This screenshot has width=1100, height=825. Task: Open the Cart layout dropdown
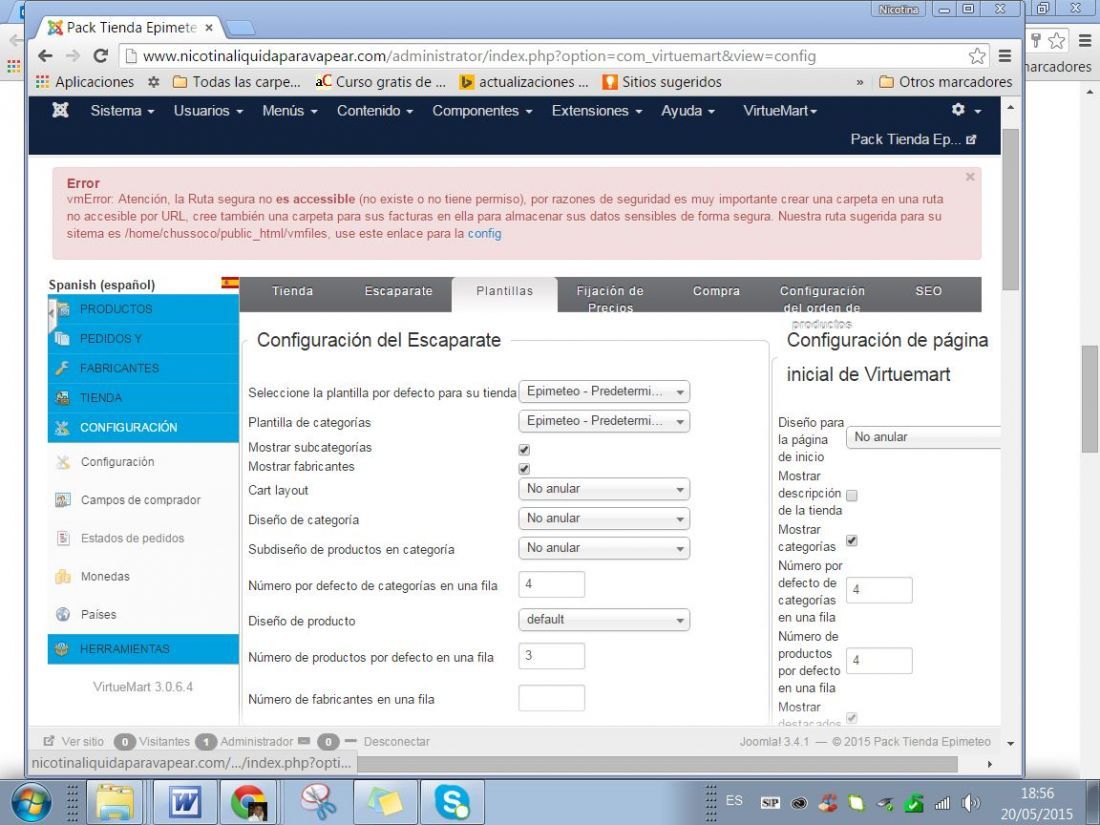(x=604, y=489)
